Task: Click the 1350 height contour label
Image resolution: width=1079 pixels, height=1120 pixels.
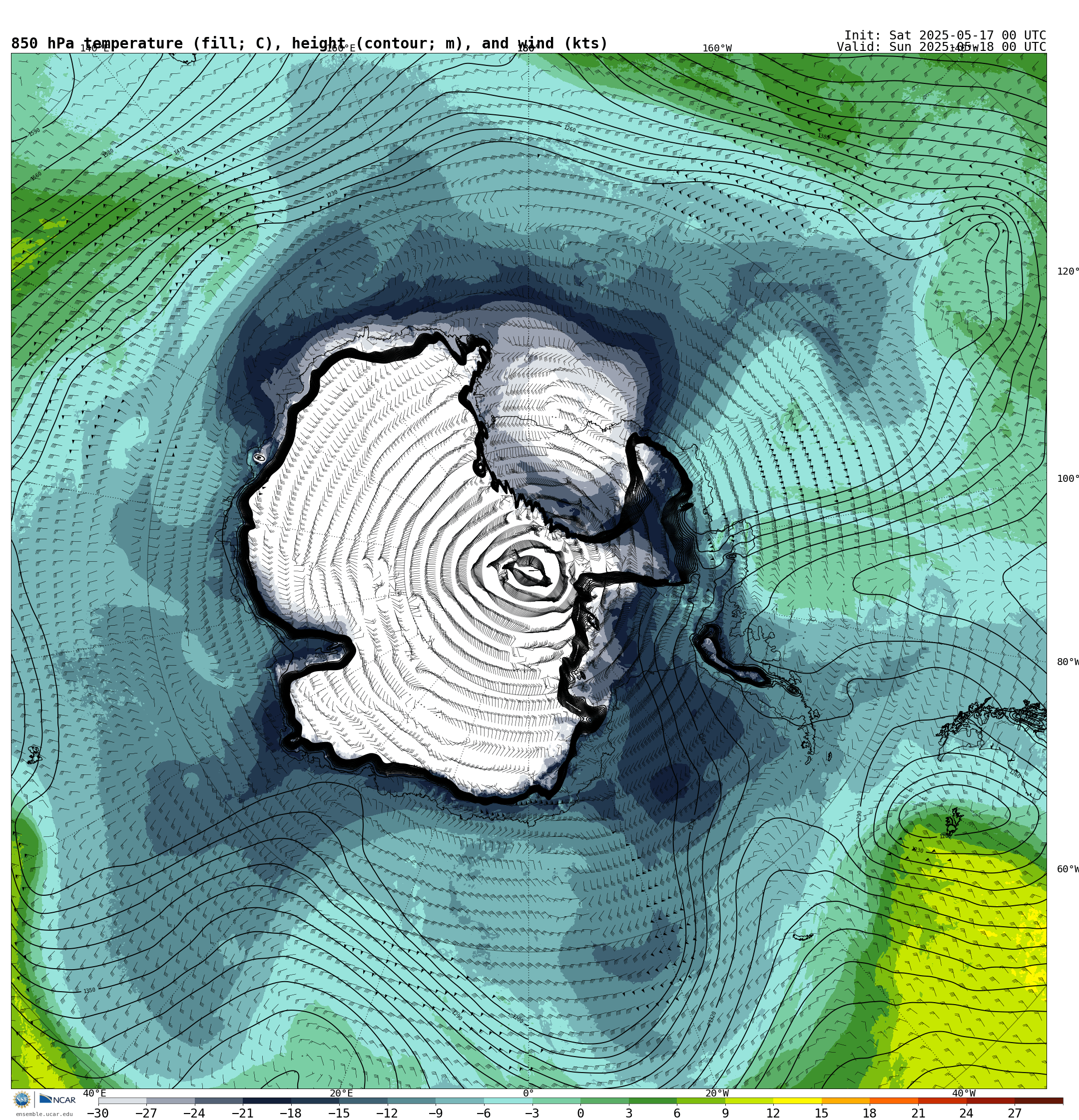Action: 89,991
